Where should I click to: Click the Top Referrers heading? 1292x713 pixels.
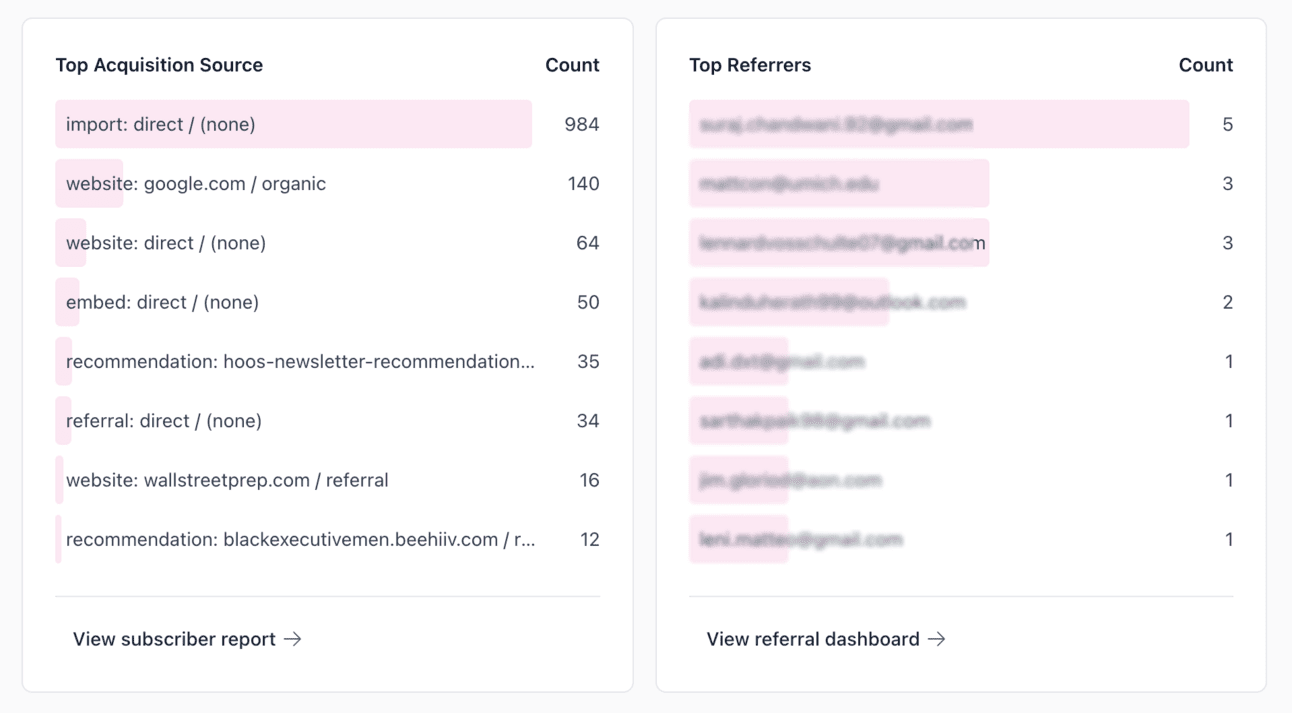click(750, 65)
